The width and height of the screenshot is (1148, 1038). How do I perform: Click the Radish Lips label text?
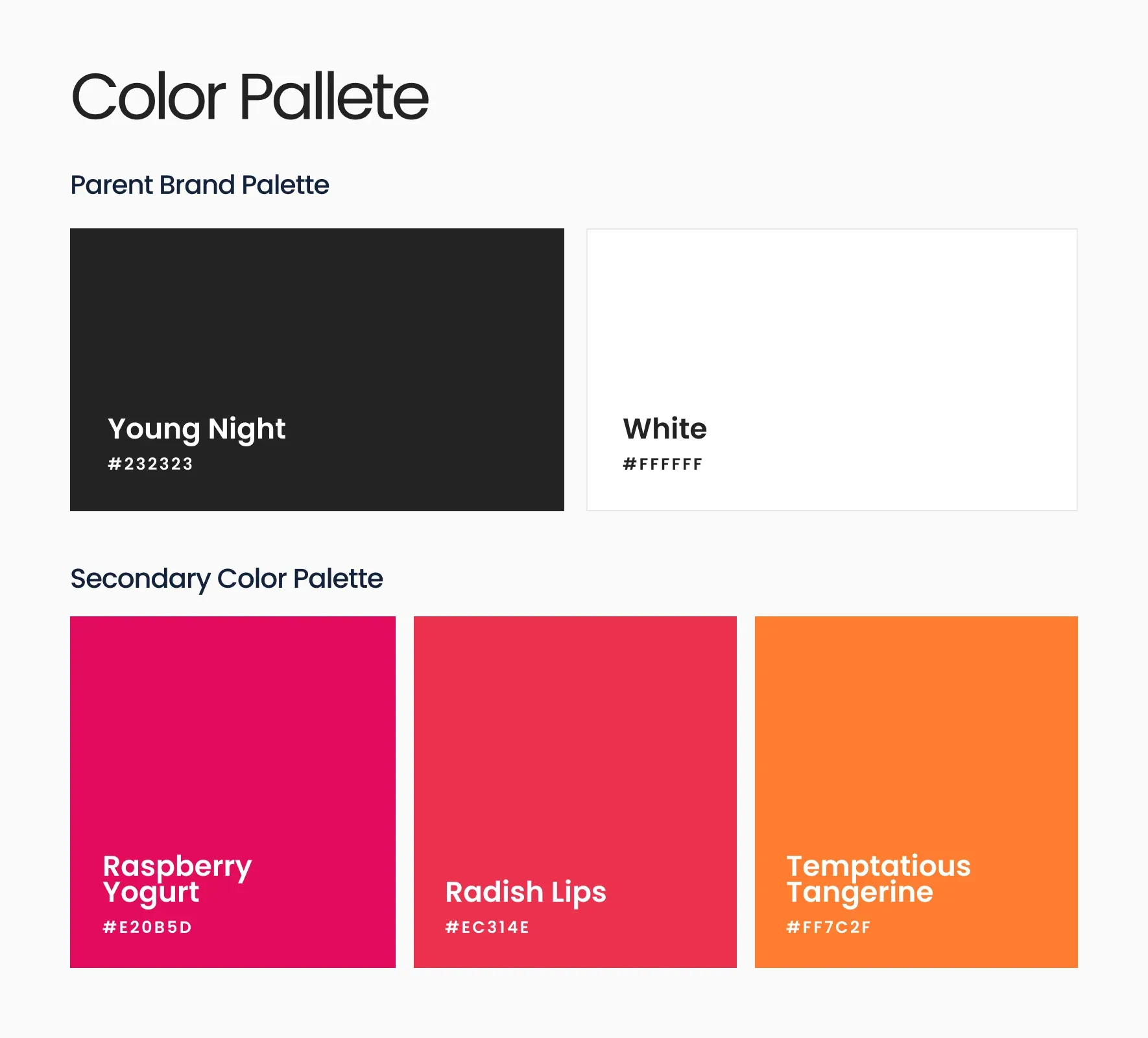[x=525, y=893]
